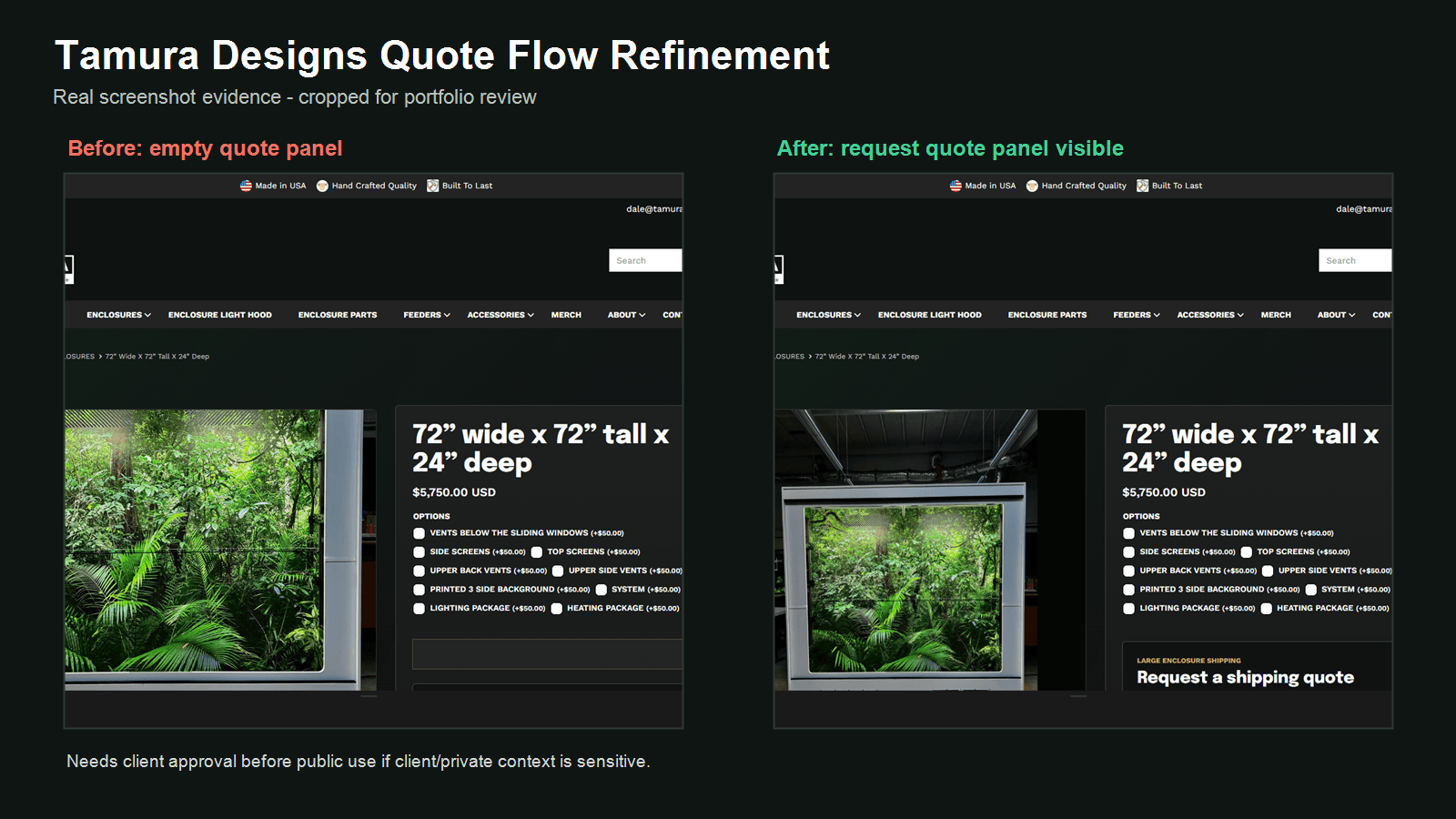Expand Accessories menu in Before screenshot

[500, 315]
